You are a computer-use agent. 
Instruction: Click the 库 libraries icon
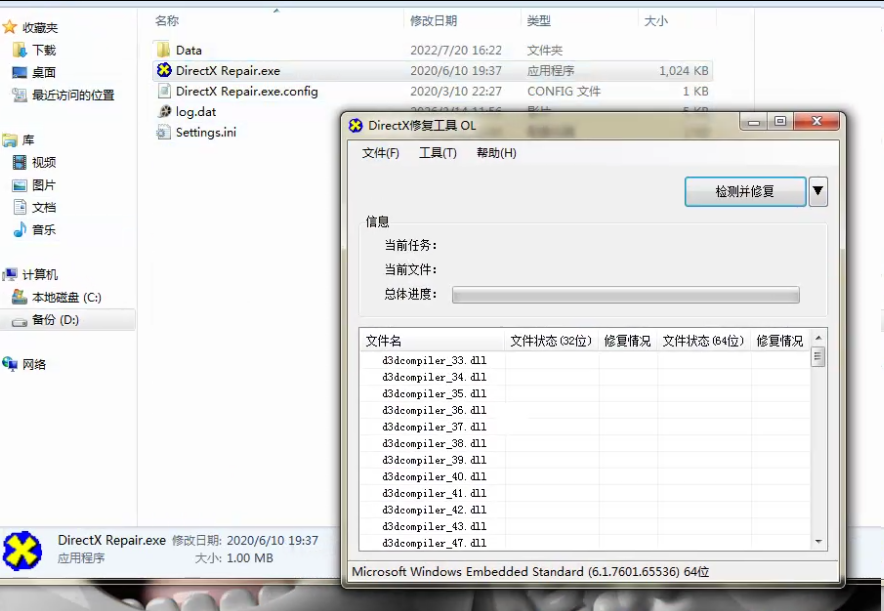tap(10, 140)
